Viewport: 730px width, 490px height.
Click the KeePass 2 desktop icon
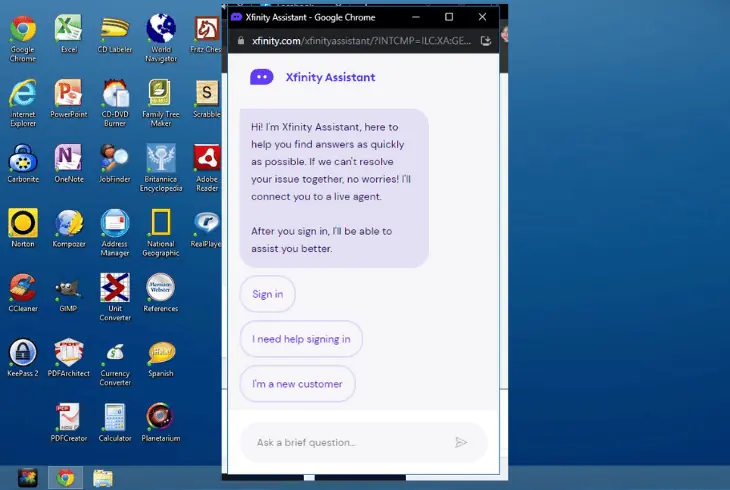[x=23, y=357]
